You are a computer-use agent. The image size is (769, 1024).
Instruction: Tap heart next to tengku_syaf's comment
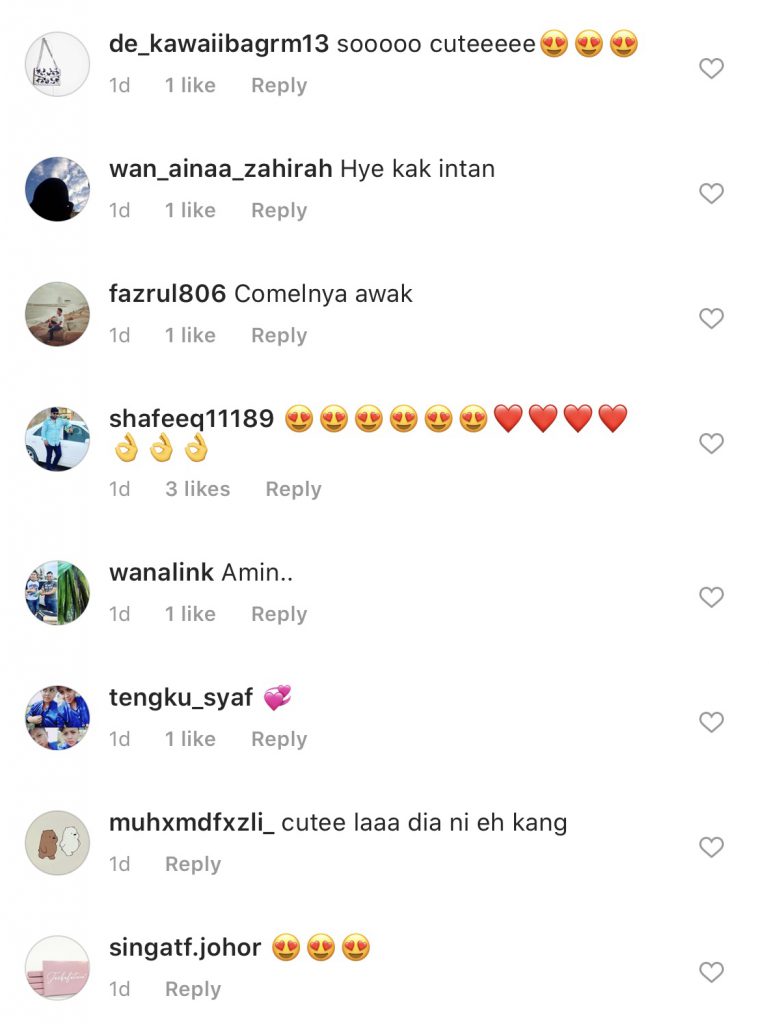click(711, 722)
